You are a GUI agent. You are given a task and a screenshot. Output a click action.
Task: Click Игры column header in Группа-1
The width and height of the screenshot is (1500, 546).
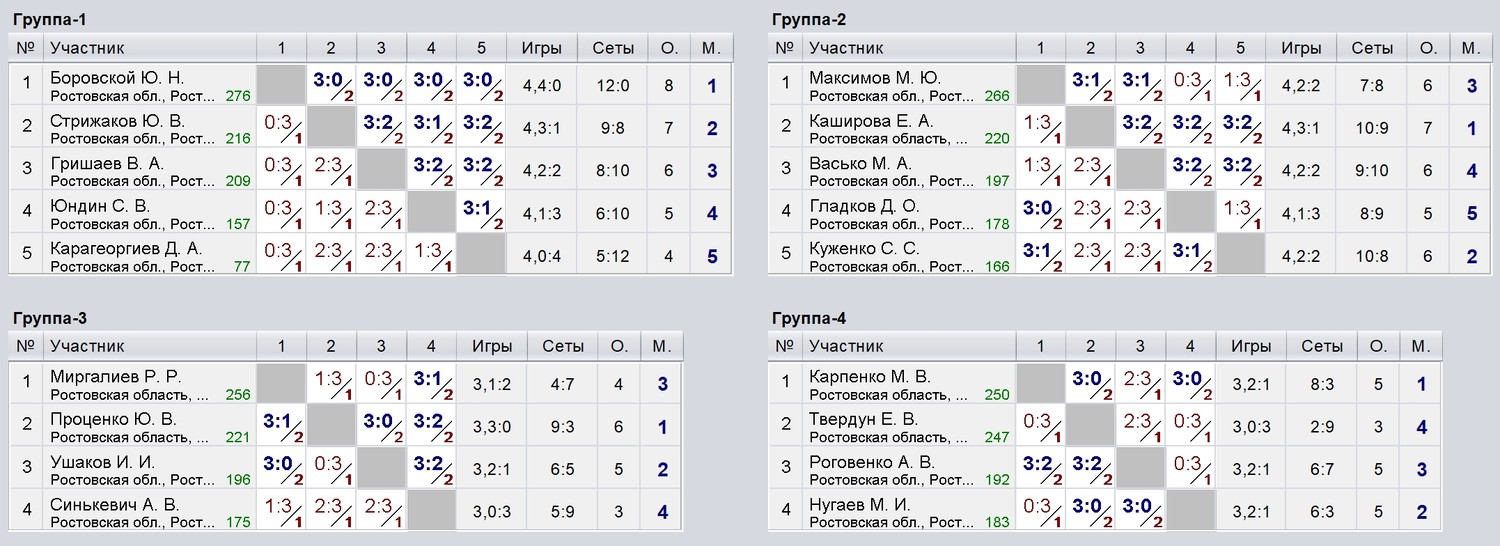[x=541, y=47]
